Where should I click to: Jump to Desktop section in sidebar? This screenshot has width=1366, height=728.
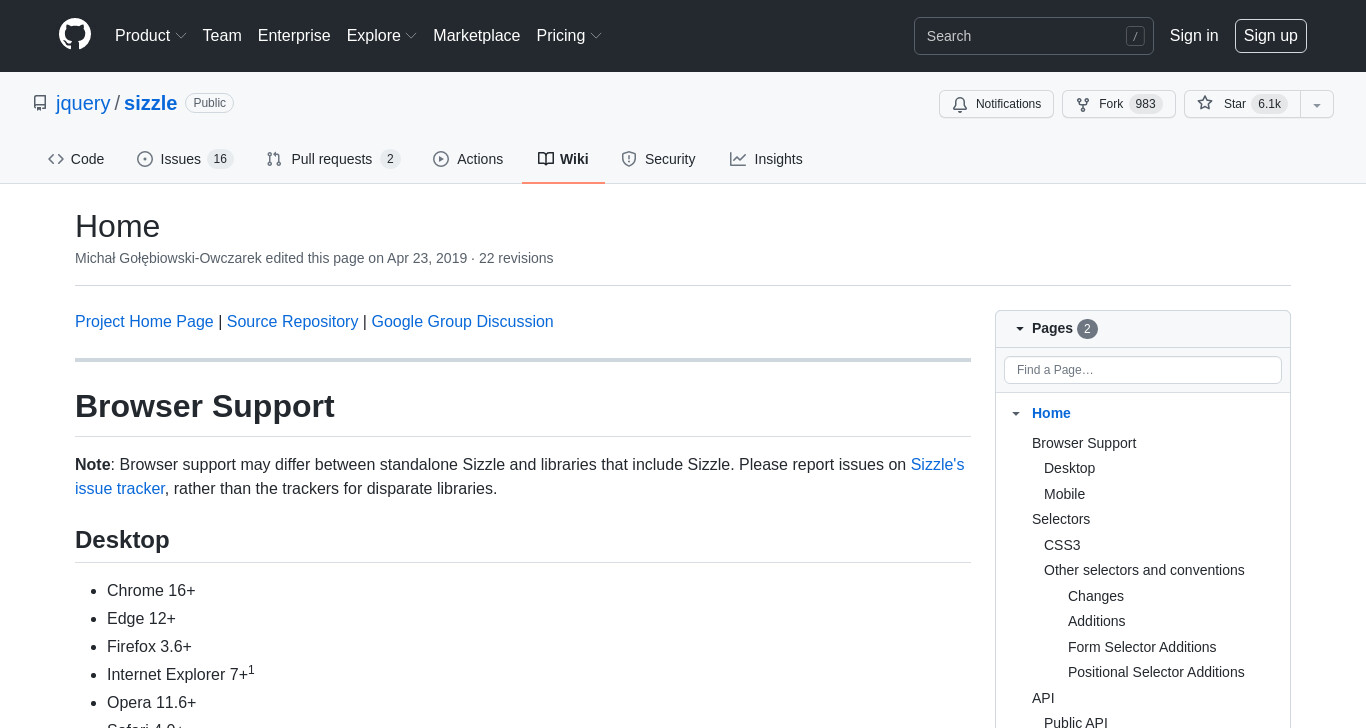[x=1069, y=468]
